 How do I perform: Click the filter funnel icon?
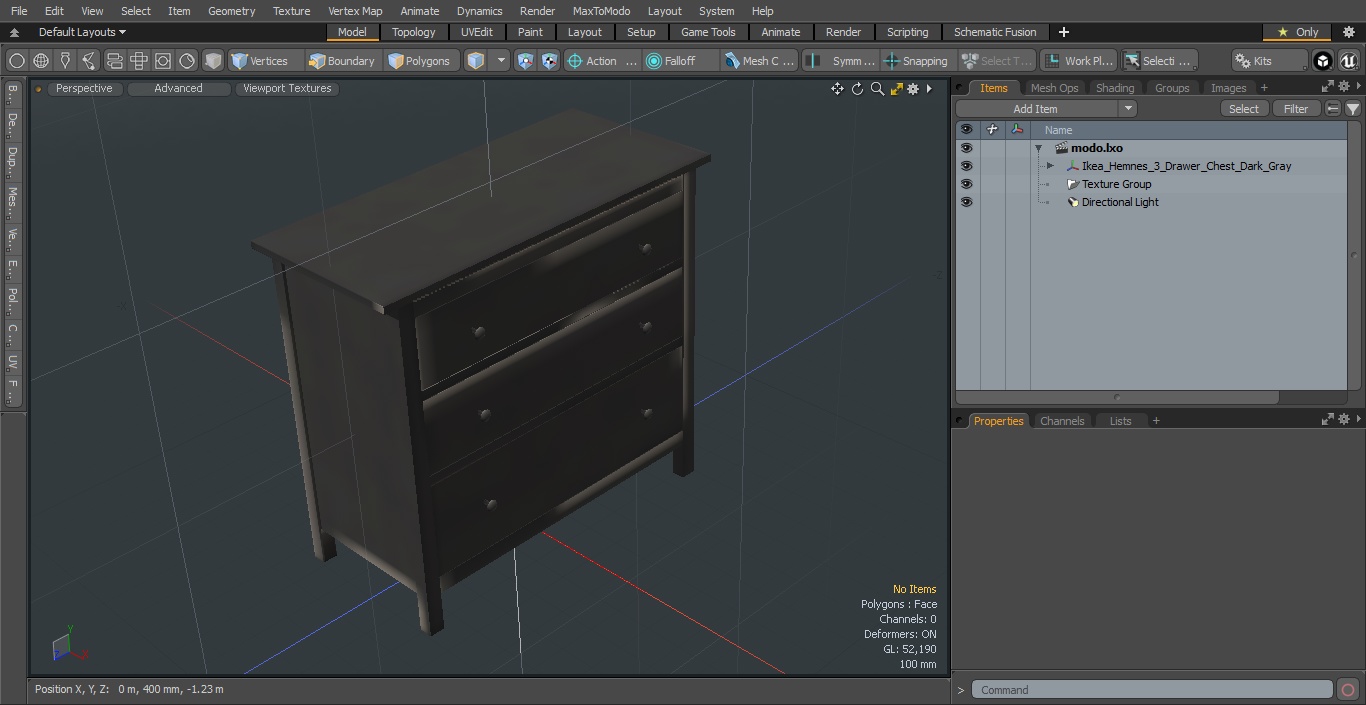click(1353, 109)
